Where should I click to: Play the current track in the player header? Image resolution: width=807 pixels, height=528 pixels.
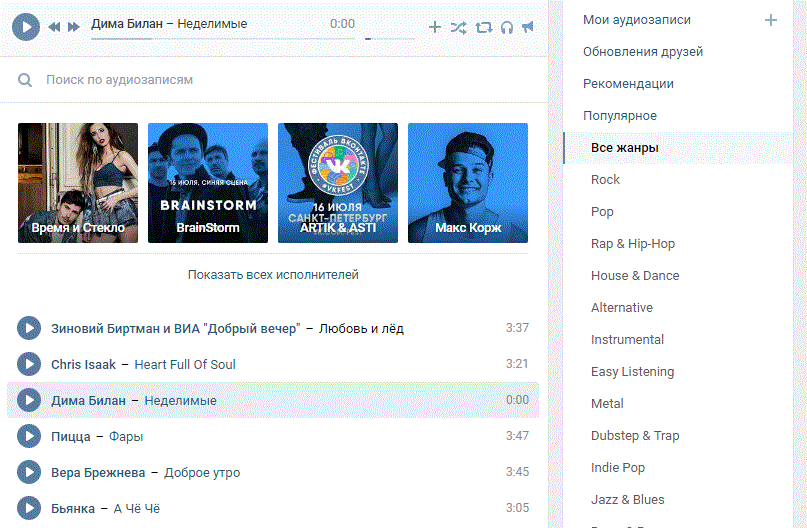[x=26, y=27]
